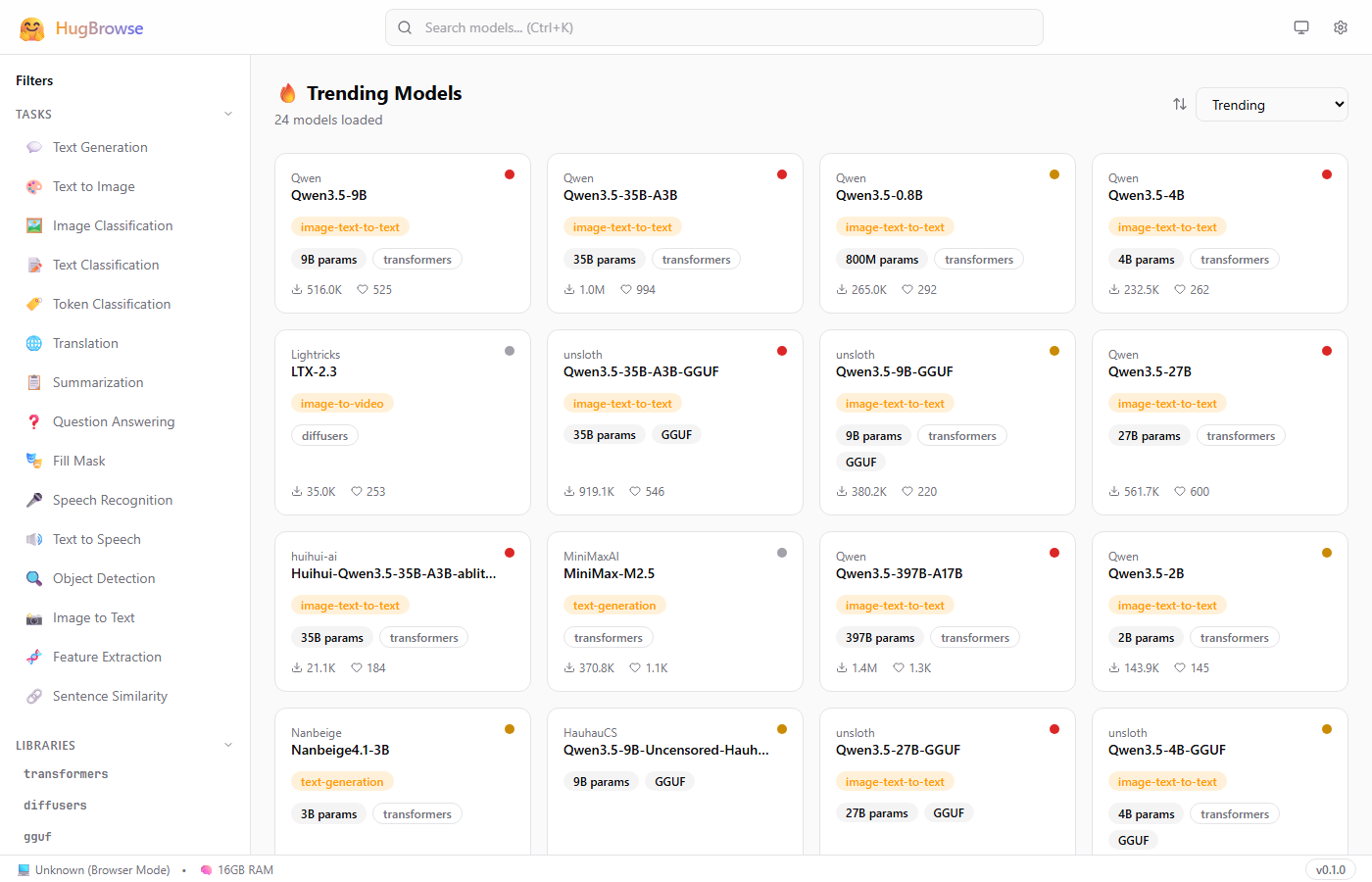
Task: Select Text Generation from the sidebar
Action: pos(100,147)
